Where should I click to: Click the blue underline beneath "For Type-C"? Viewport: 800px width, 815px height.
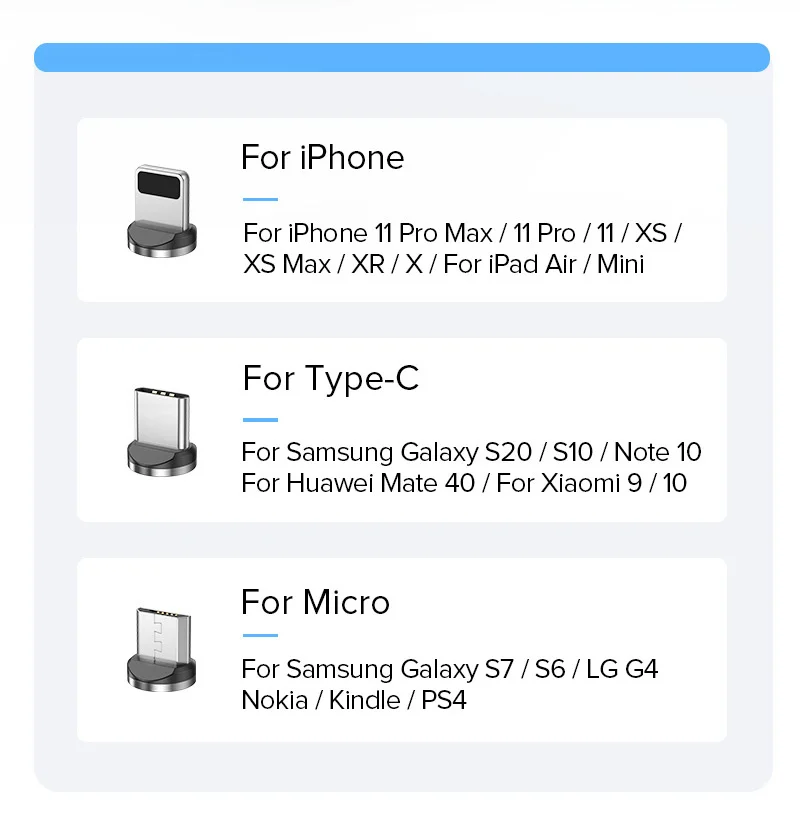[x=260, y=420]
